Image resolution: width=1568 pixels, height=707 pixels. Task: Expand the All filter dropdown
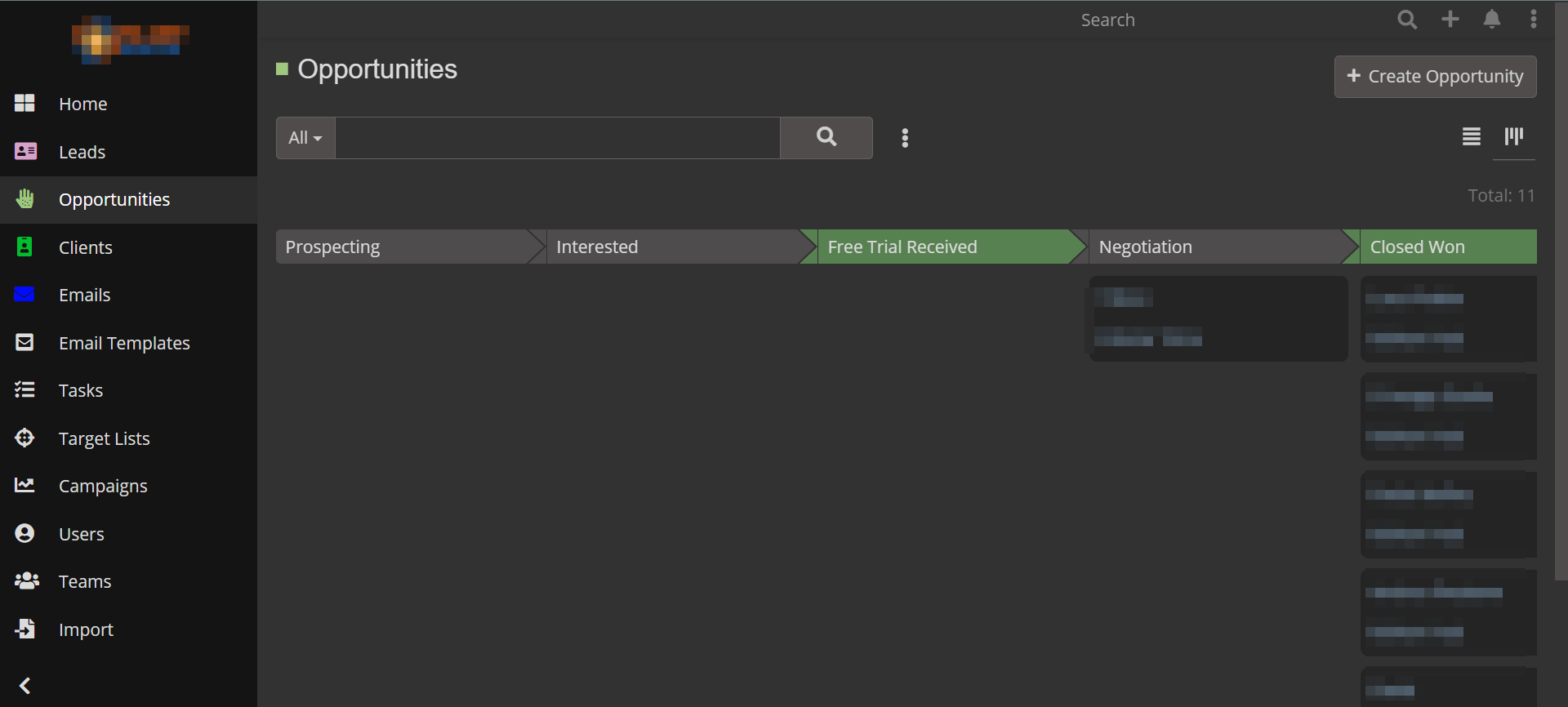(x=305, y=138)
